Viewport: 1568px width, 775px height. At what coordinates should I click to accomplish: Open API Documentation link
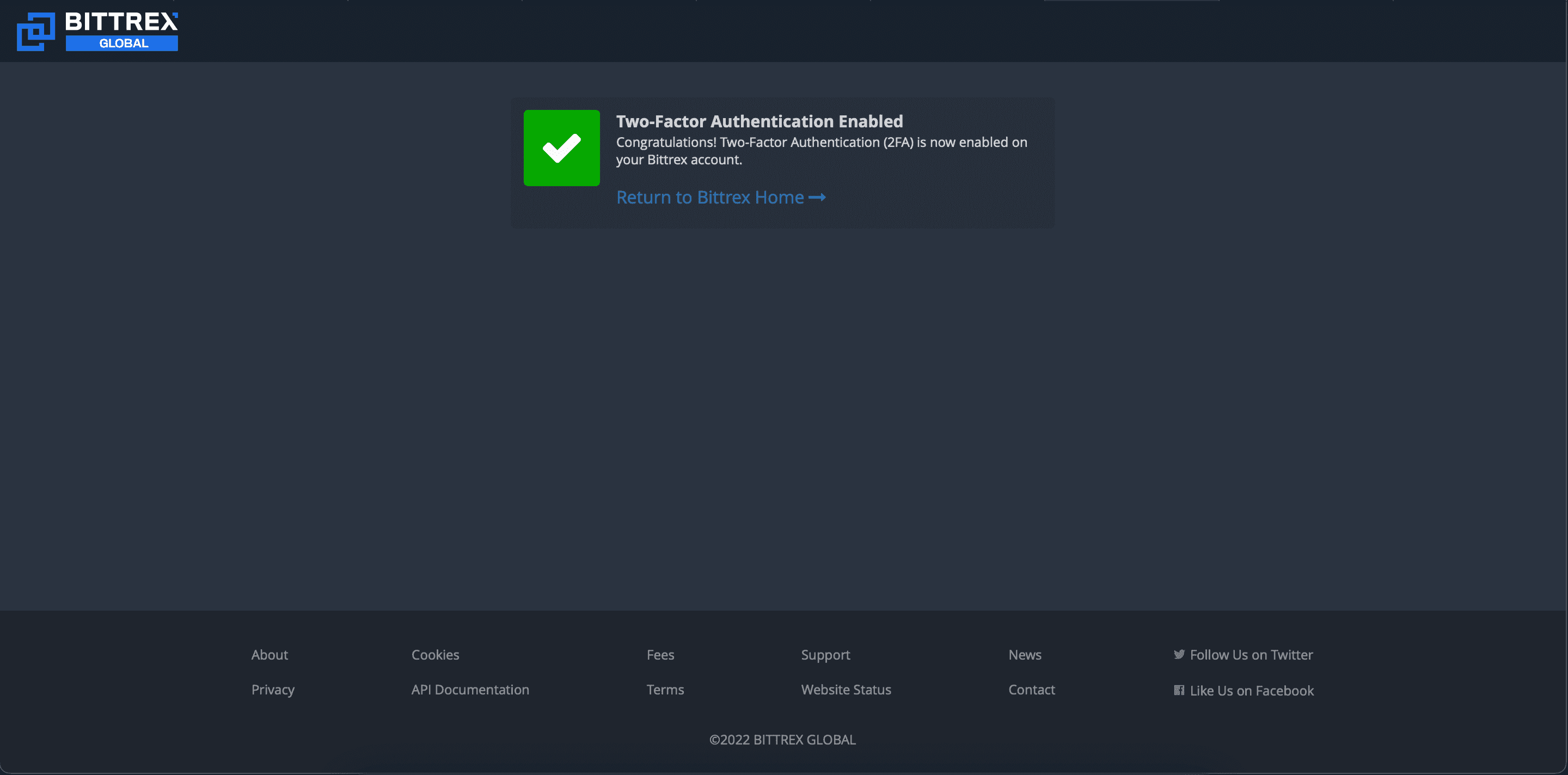coord(470,690)
